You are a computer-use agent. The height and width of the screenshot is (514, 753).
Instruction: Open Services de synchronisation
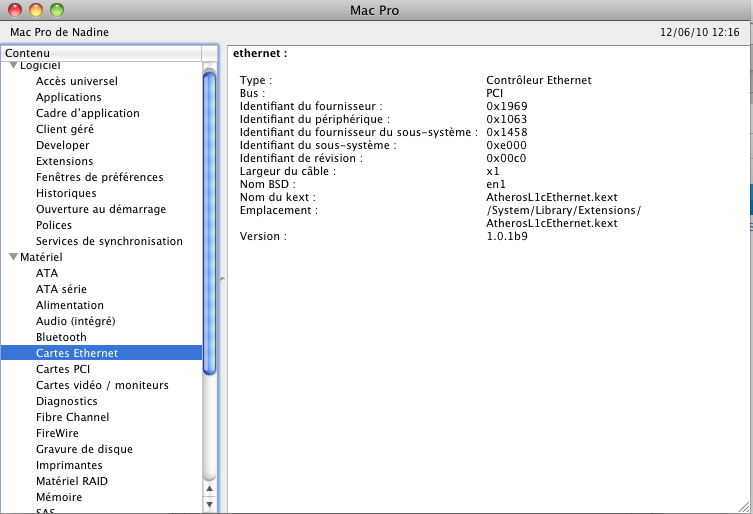109,241
